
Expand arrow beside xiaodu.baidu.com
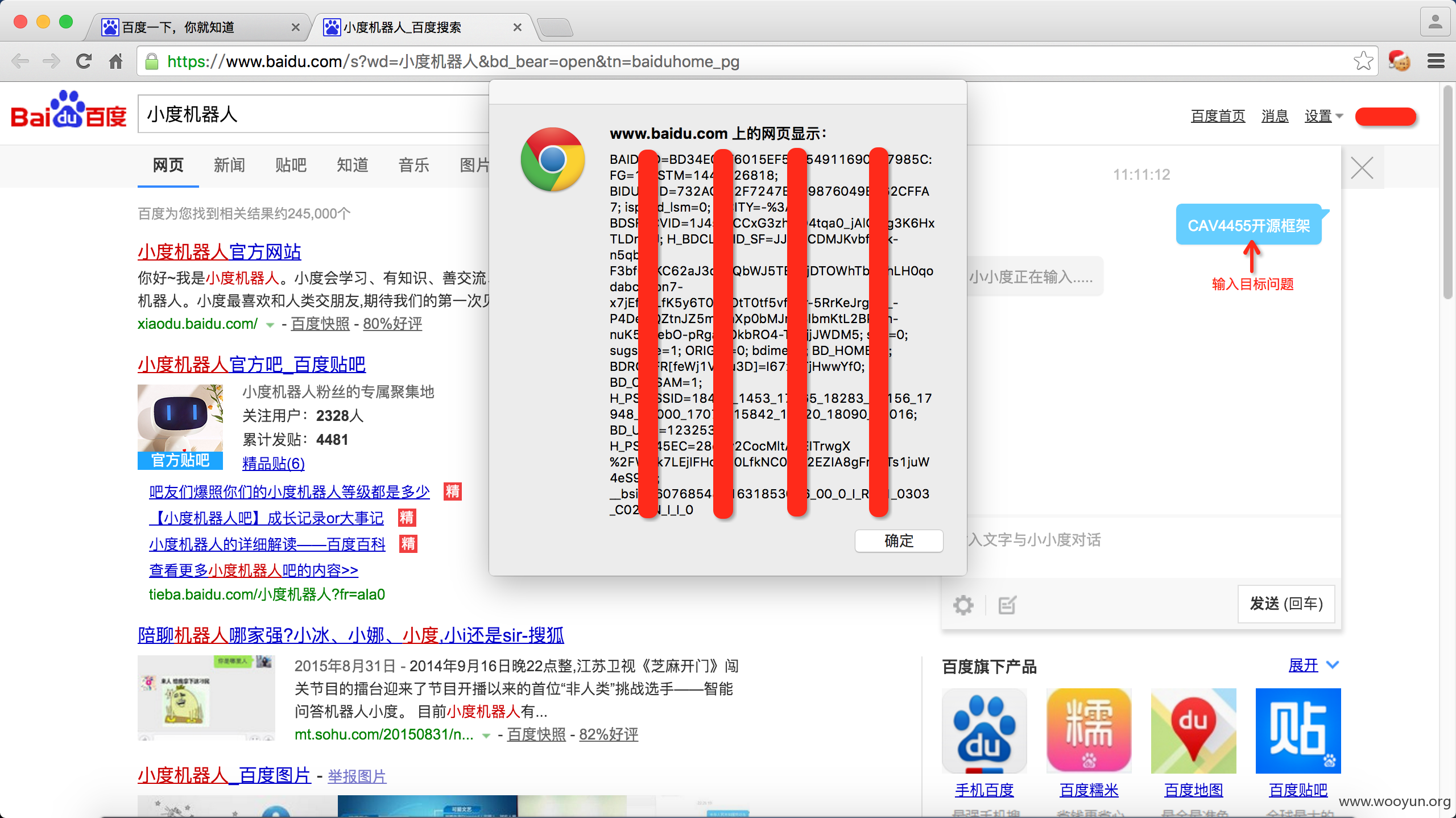click(x=270, y=325)
